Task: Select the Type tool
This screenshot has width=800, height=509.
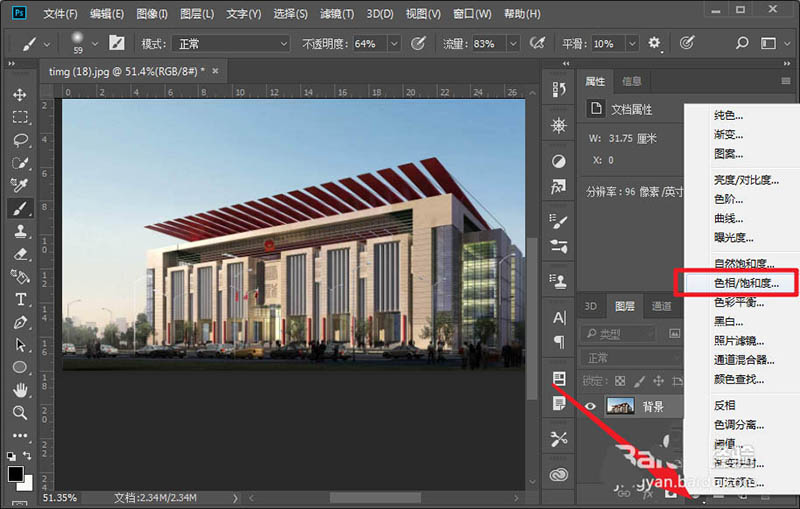Action: tap(20, 299)
